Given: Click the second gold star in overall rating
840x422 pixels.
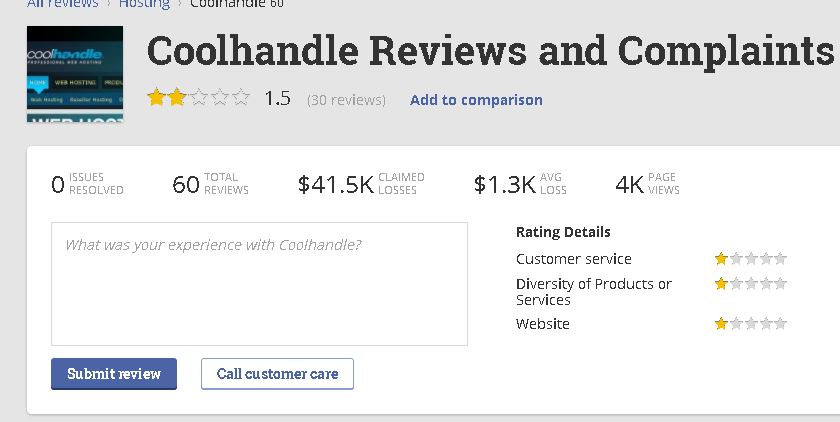Looking at the screenshot, I should [177, 97].
